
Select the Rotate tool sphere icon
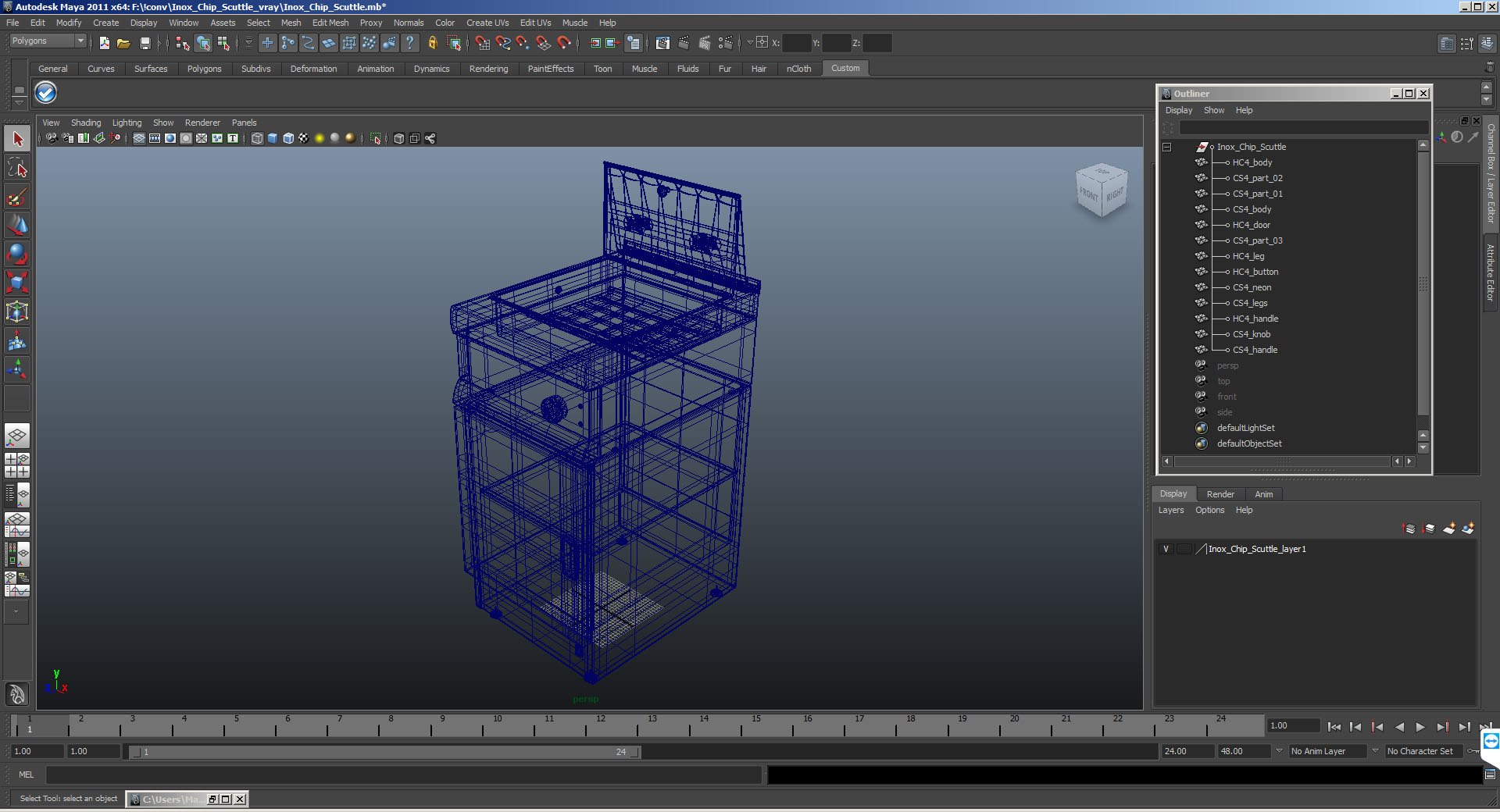pos(17,254)
